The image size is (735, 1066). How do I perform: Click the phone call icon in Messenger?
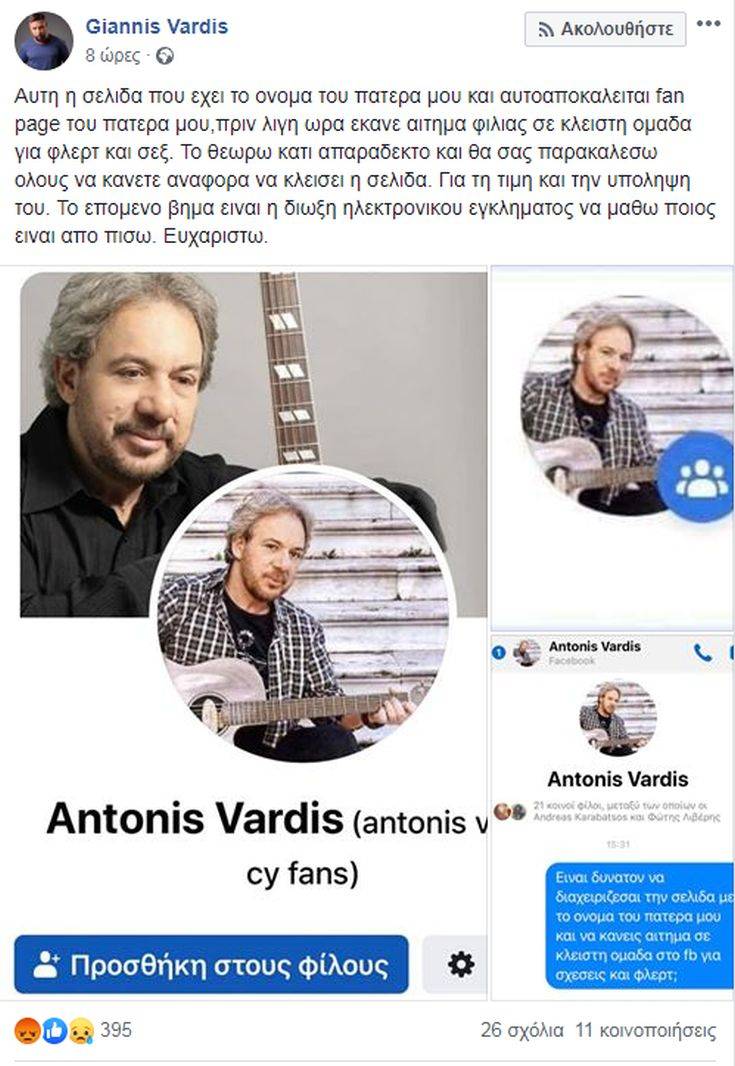tap(702, 653)
